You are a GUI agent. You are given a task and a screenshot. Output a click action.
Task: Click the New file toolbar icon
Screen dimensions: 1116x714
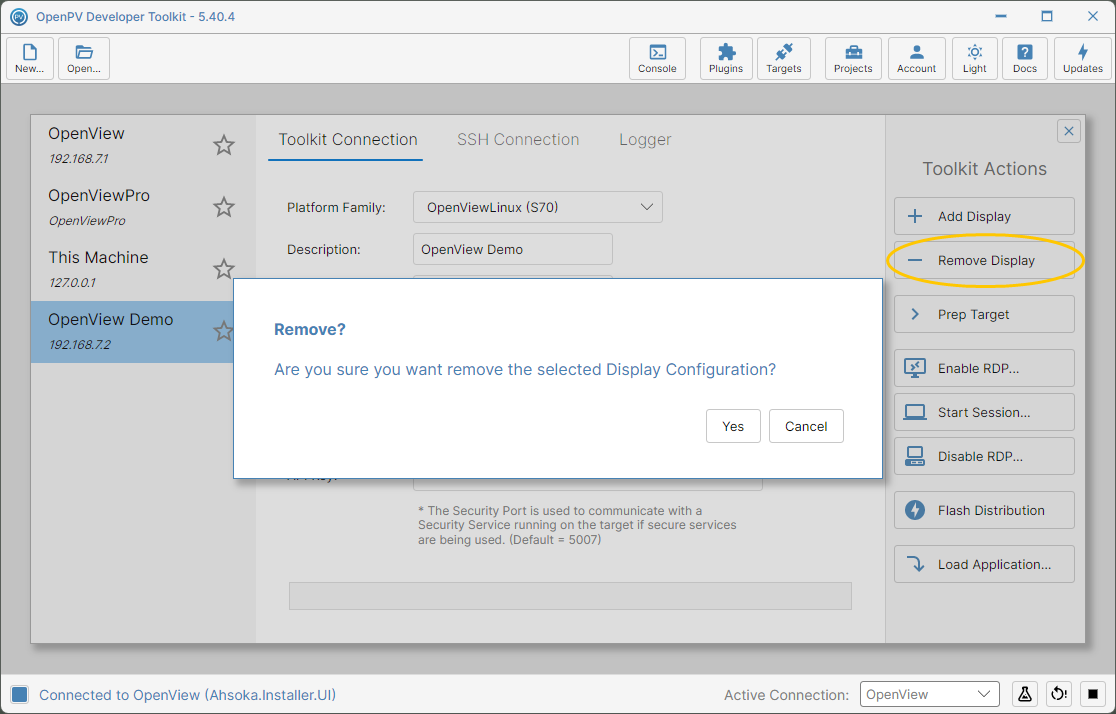coord(30,58)
